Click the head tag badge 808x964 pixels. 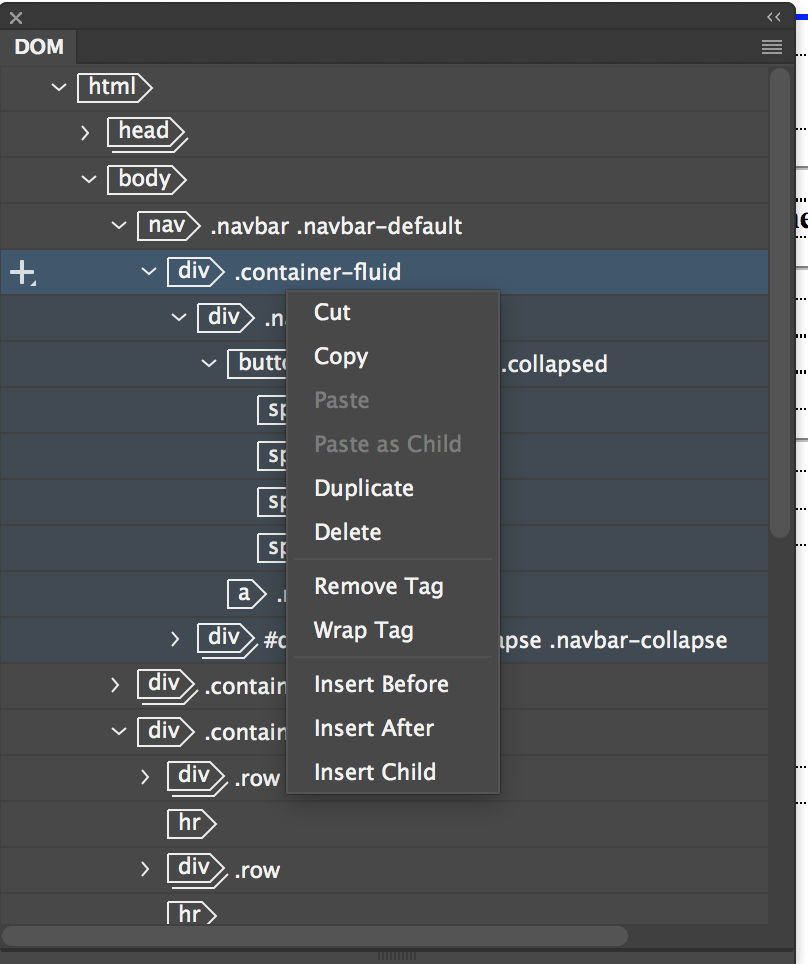[144, 132]
